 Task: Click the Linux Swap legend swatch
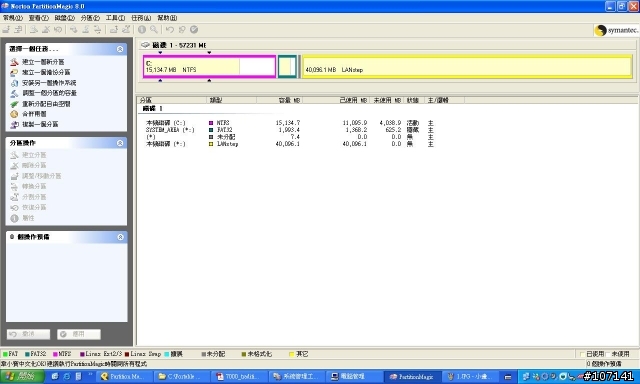[127, 354]
